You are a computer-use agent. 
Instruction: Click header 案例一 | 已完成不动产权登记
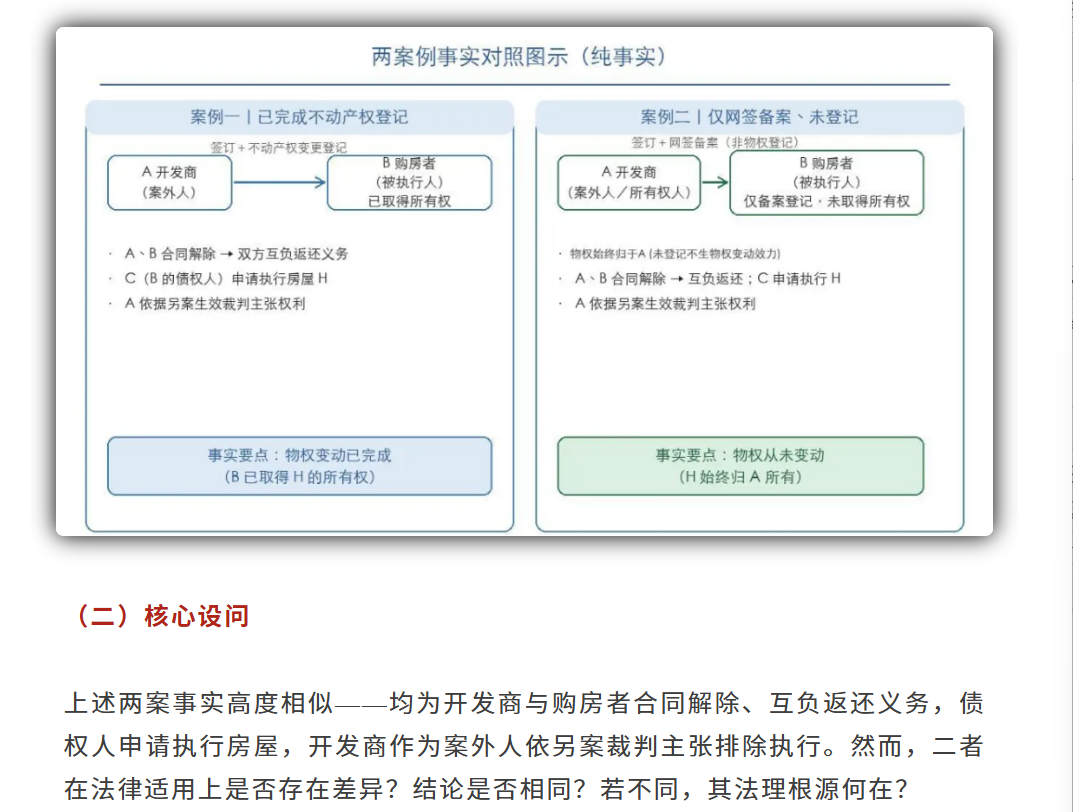(299, 117)
